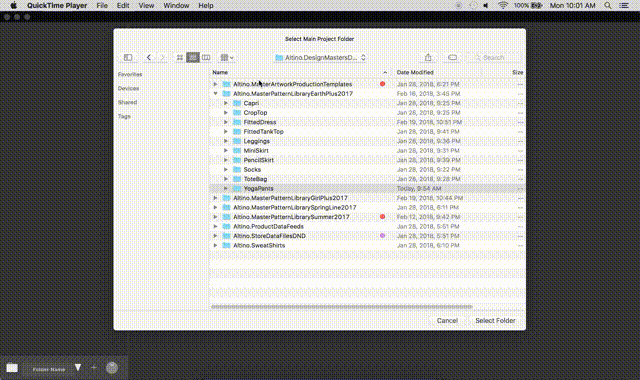640x380 pixels.
Task: Collapse Altino.MasterPatternLibraryEarthPlus2017 folder
Action: pos(215,93)
